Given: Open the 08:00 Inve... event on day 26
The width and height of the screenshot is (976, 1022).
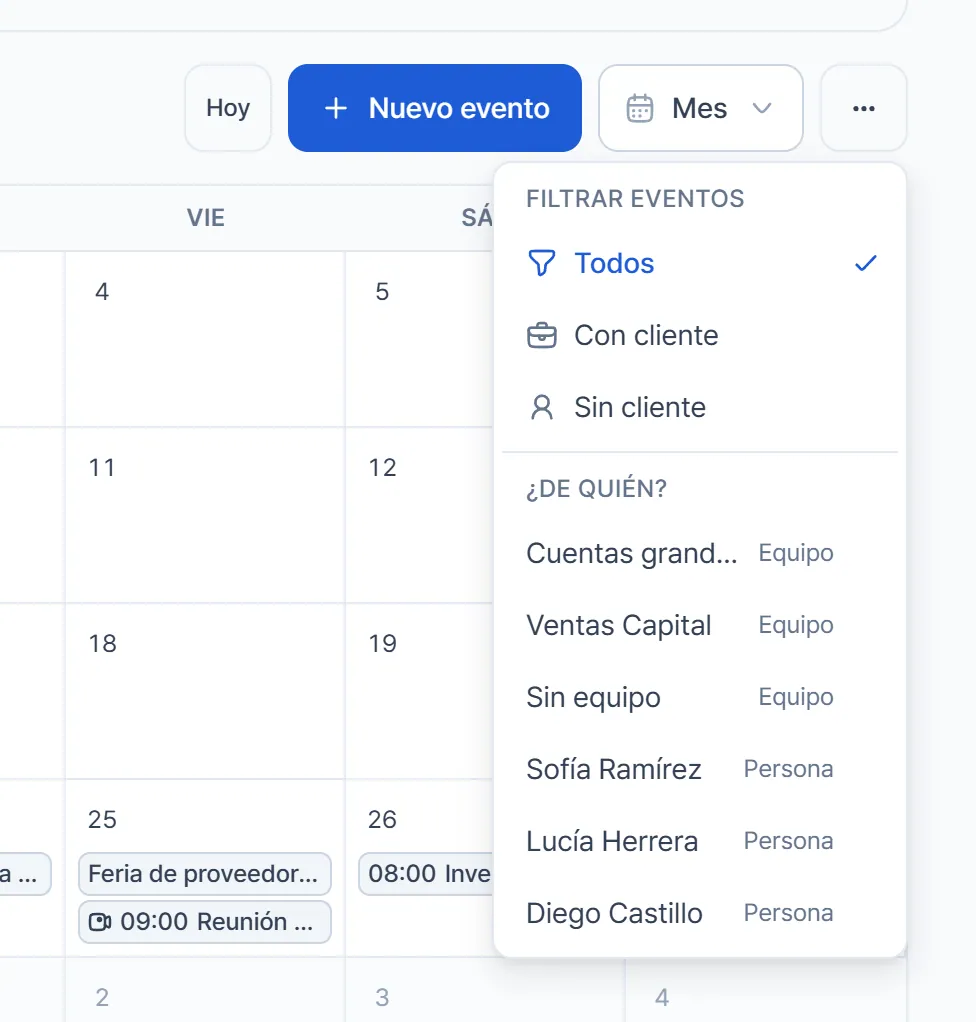Looking at the screenshot, I should click(x=427, y=874).
